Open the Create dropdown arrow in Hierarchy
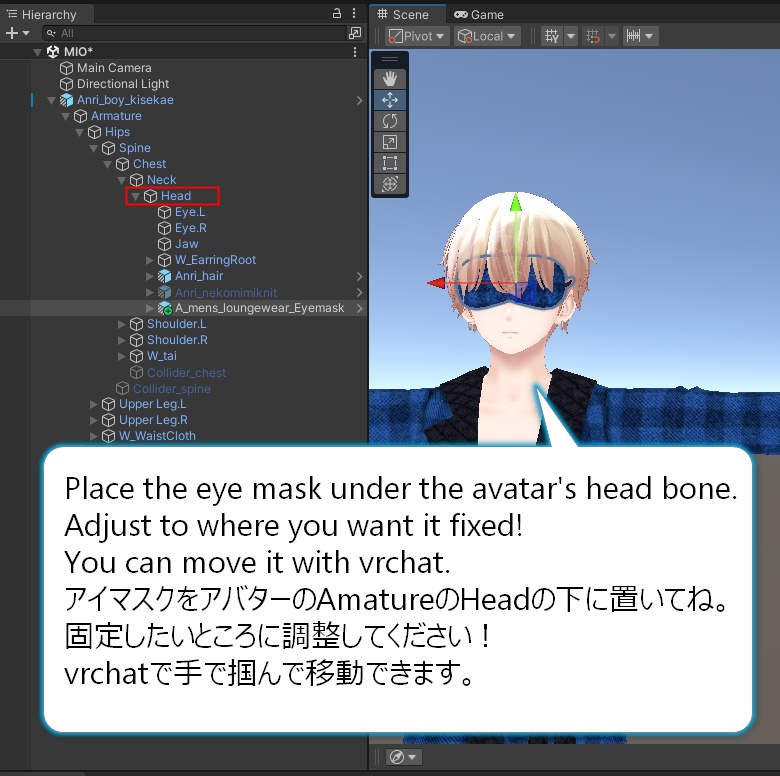Viewport: 780px width, 776px height. point(26,33)
